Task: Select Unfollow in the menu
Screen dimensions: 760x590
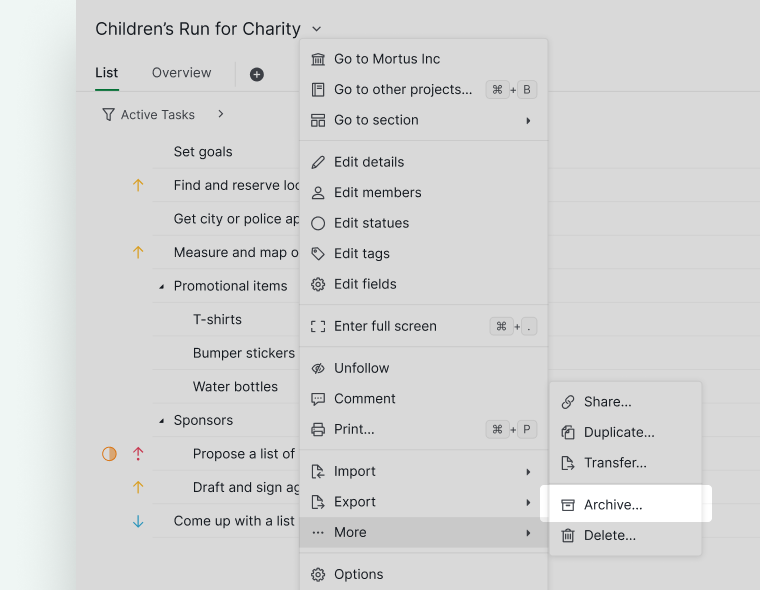Action: [424, 368]
